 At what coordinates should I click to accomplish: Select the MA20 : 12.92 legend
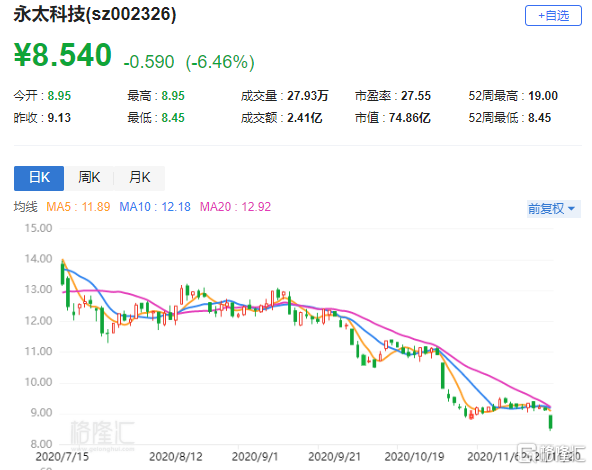tap(235, 207)
